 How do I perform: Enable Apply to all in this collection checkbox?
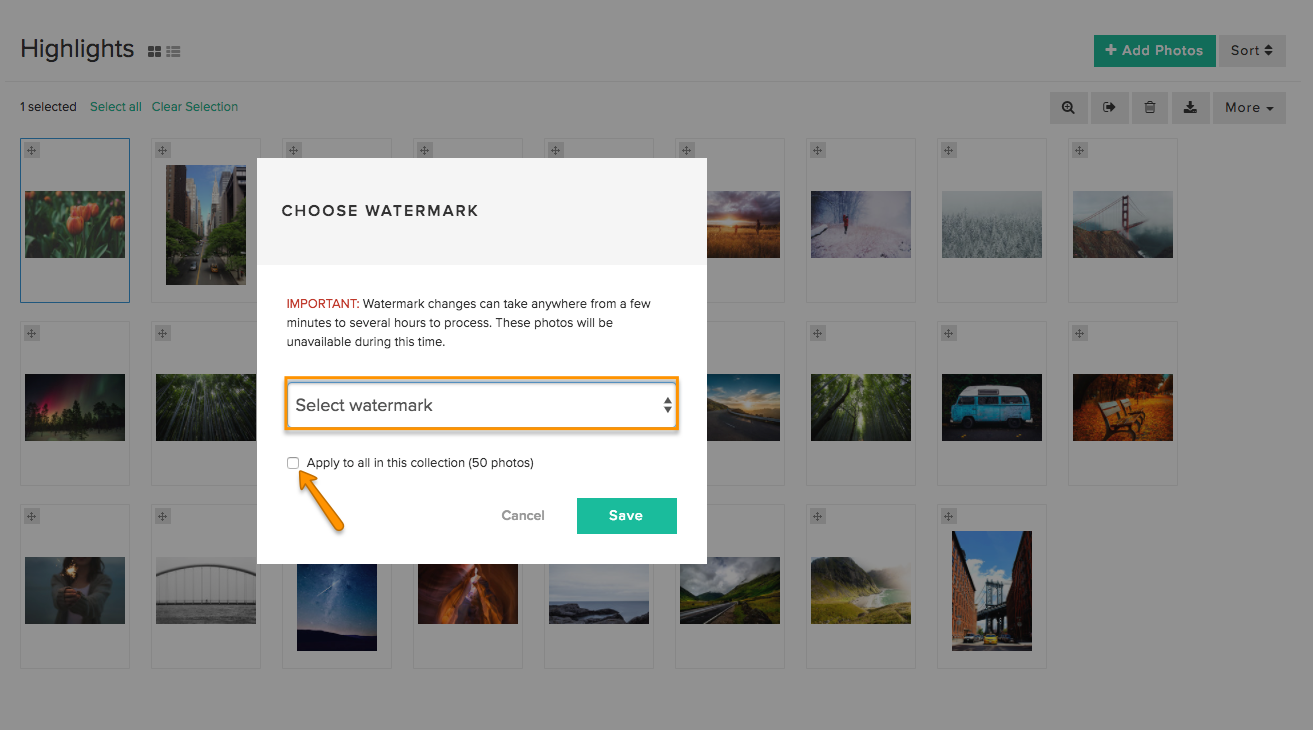tap(293, 462)
